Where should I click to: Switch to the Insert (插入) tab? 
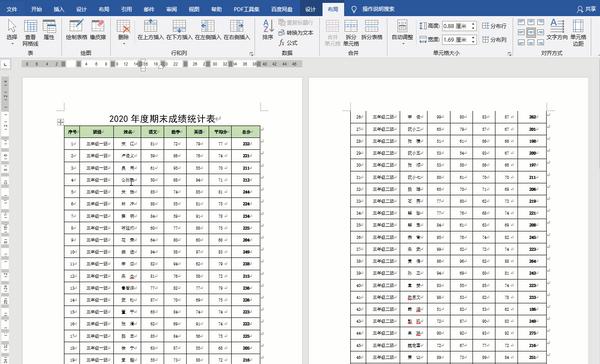(x=59, y=9)
